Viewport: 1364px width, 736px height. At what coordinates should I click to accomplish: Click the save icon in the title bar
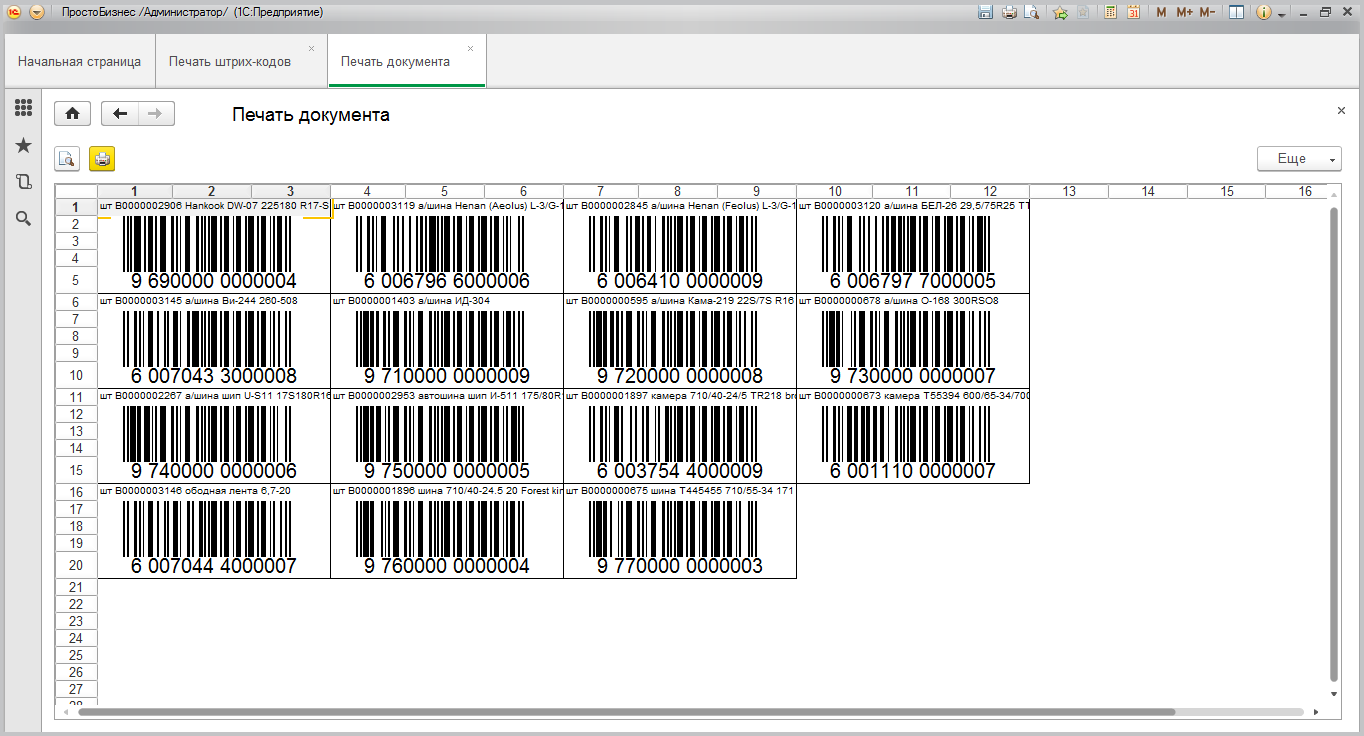click(x=985, y=13)
